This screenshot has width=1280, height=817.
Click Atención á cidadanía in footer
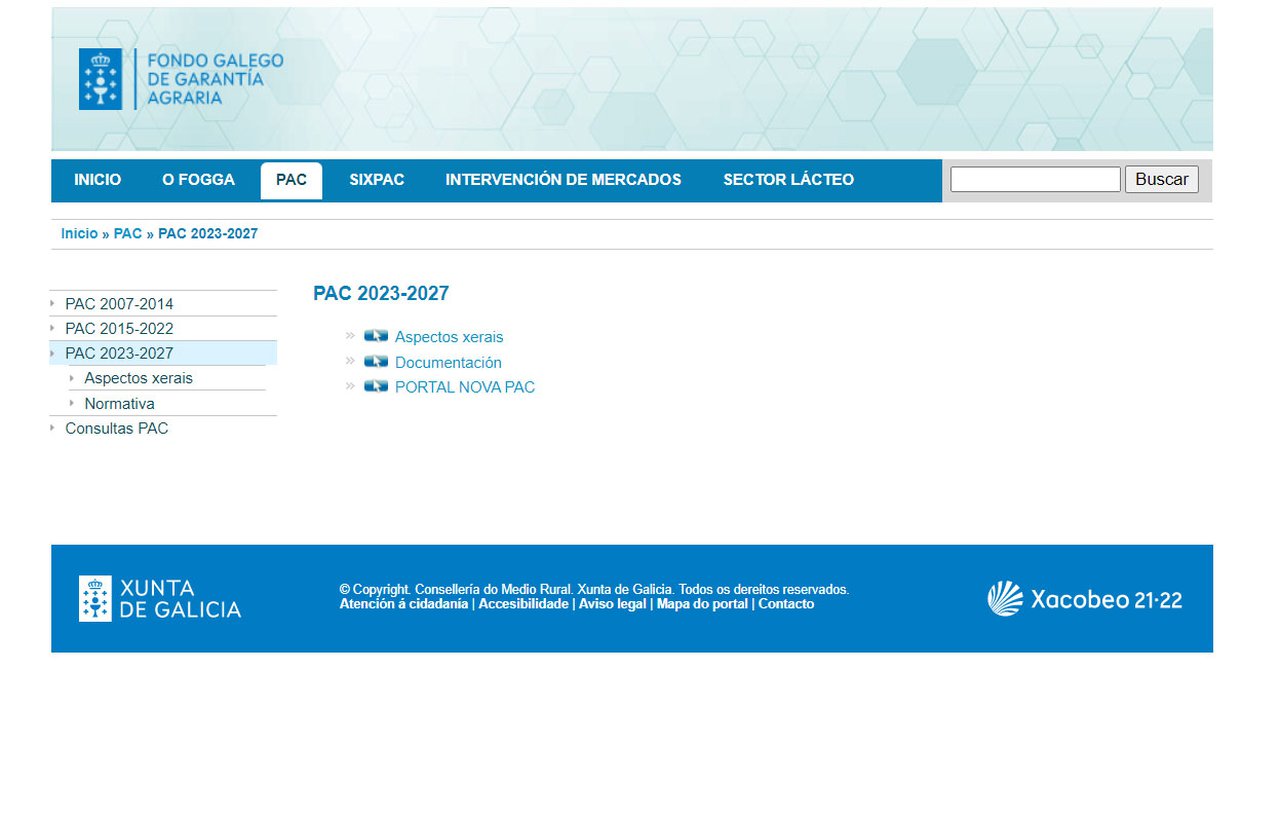click(404, 604)
